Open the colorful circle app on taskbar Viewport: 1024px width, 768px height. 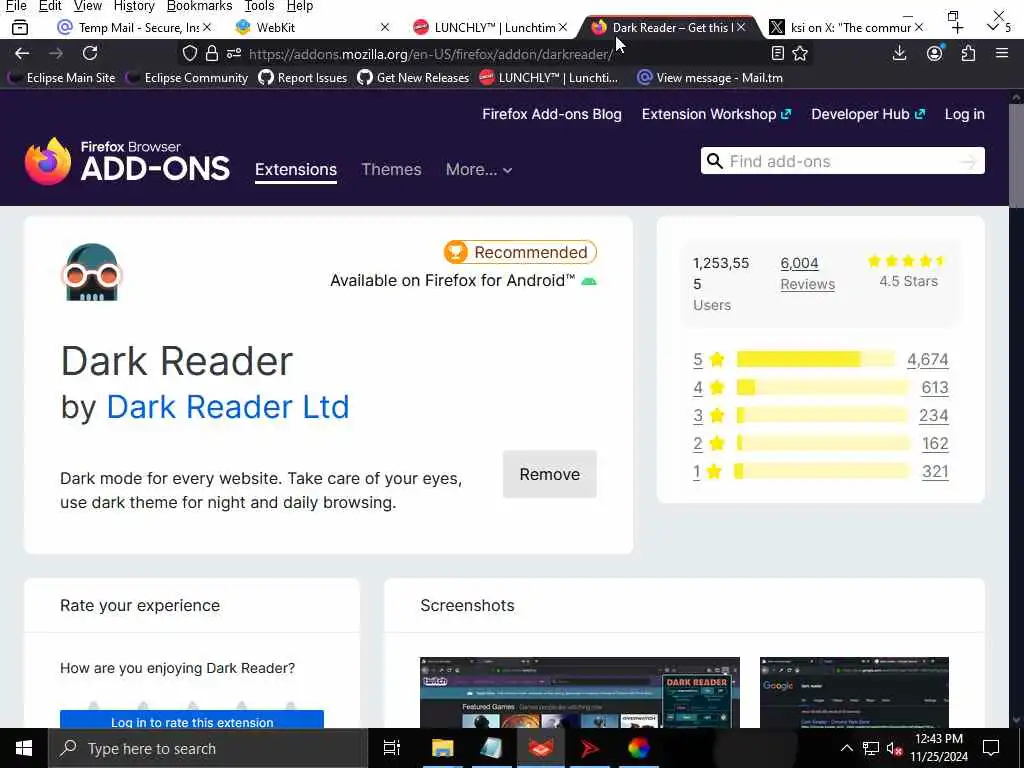639,748
